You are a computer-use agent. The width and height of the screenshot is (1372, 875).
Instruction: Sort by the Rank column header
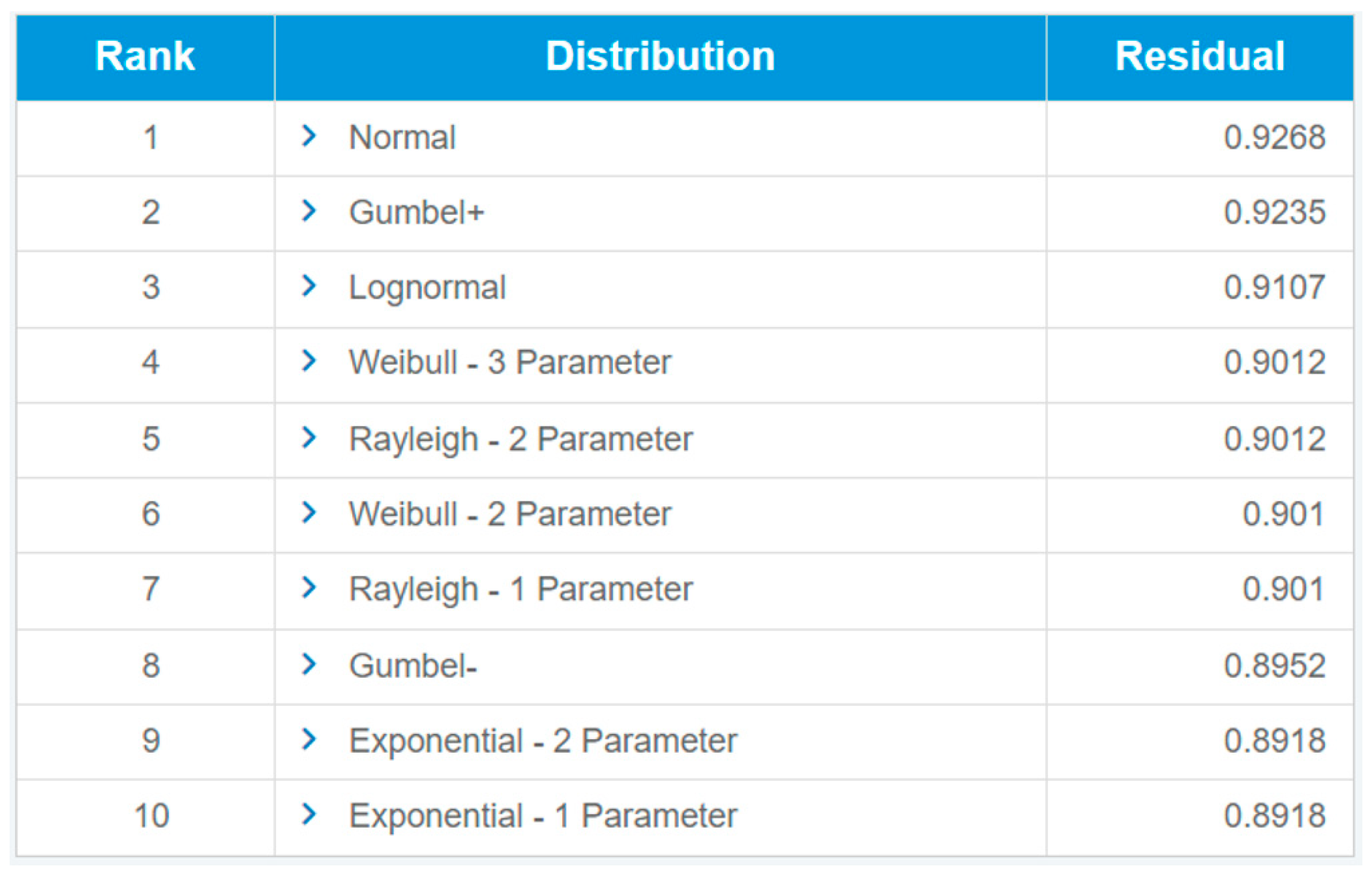click(145, 57)
